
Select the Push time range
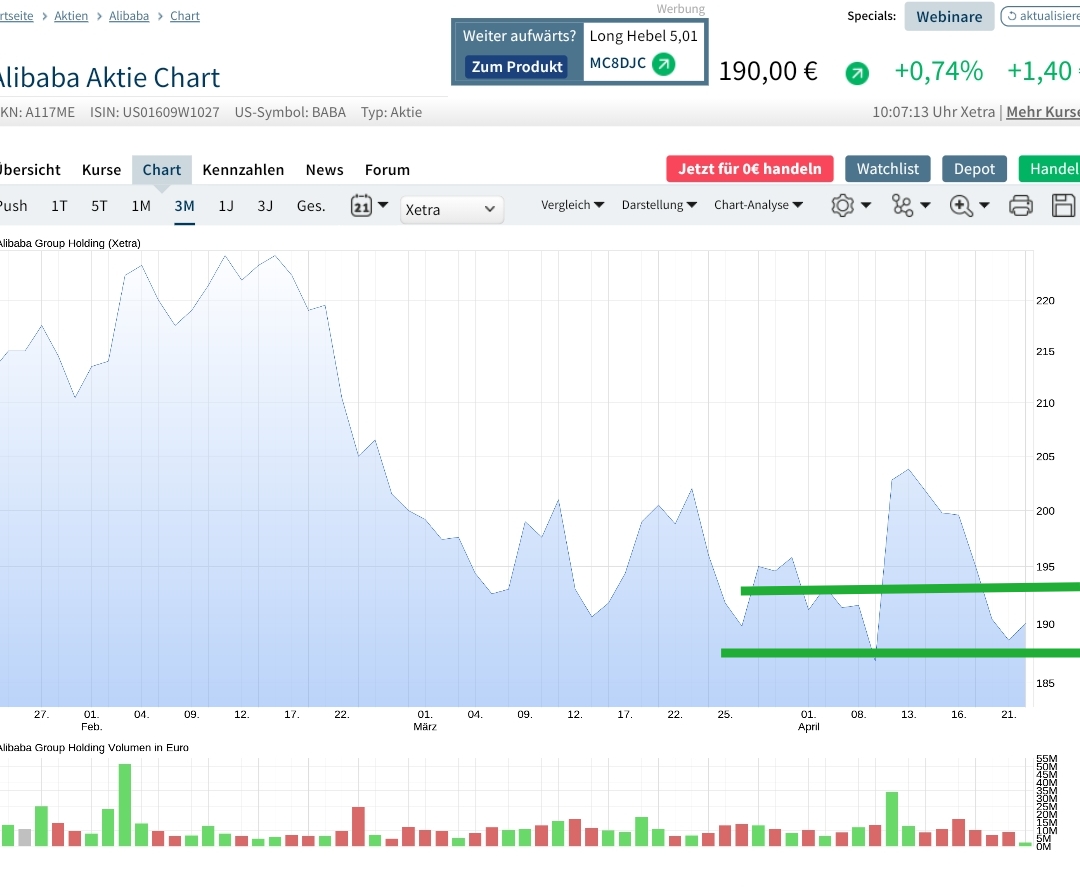[x=13, y=206]
